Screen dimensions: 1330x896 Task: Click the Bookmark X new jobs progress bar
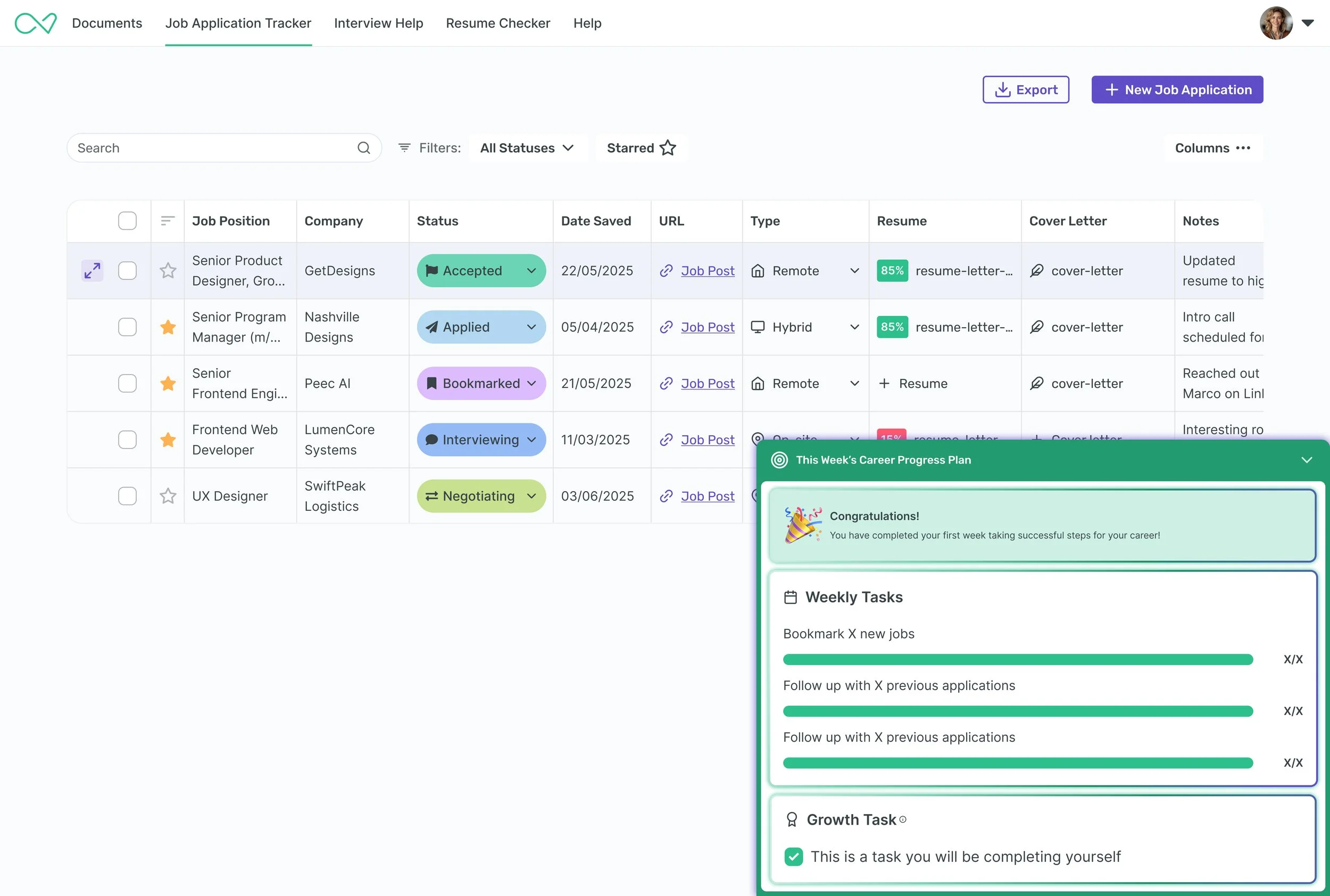[x=1018, y=659]
